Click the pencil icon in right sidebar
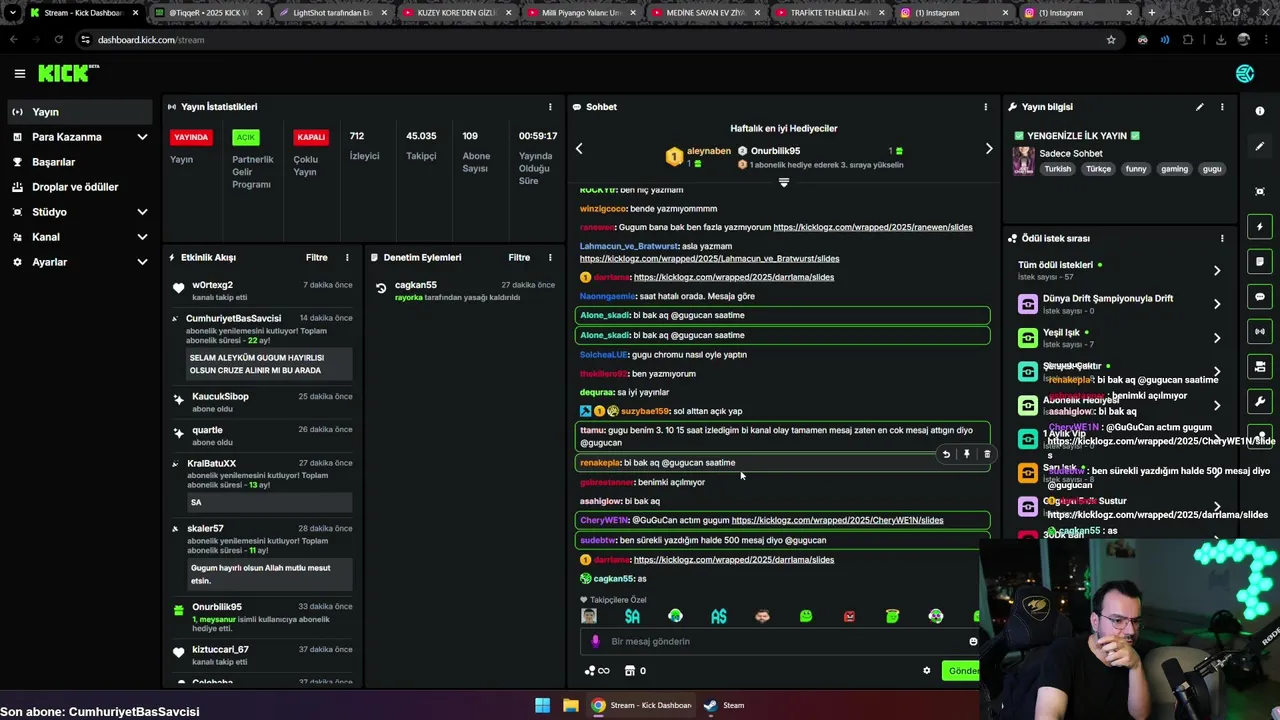The image size is (1280, 720). [1260, 146]
